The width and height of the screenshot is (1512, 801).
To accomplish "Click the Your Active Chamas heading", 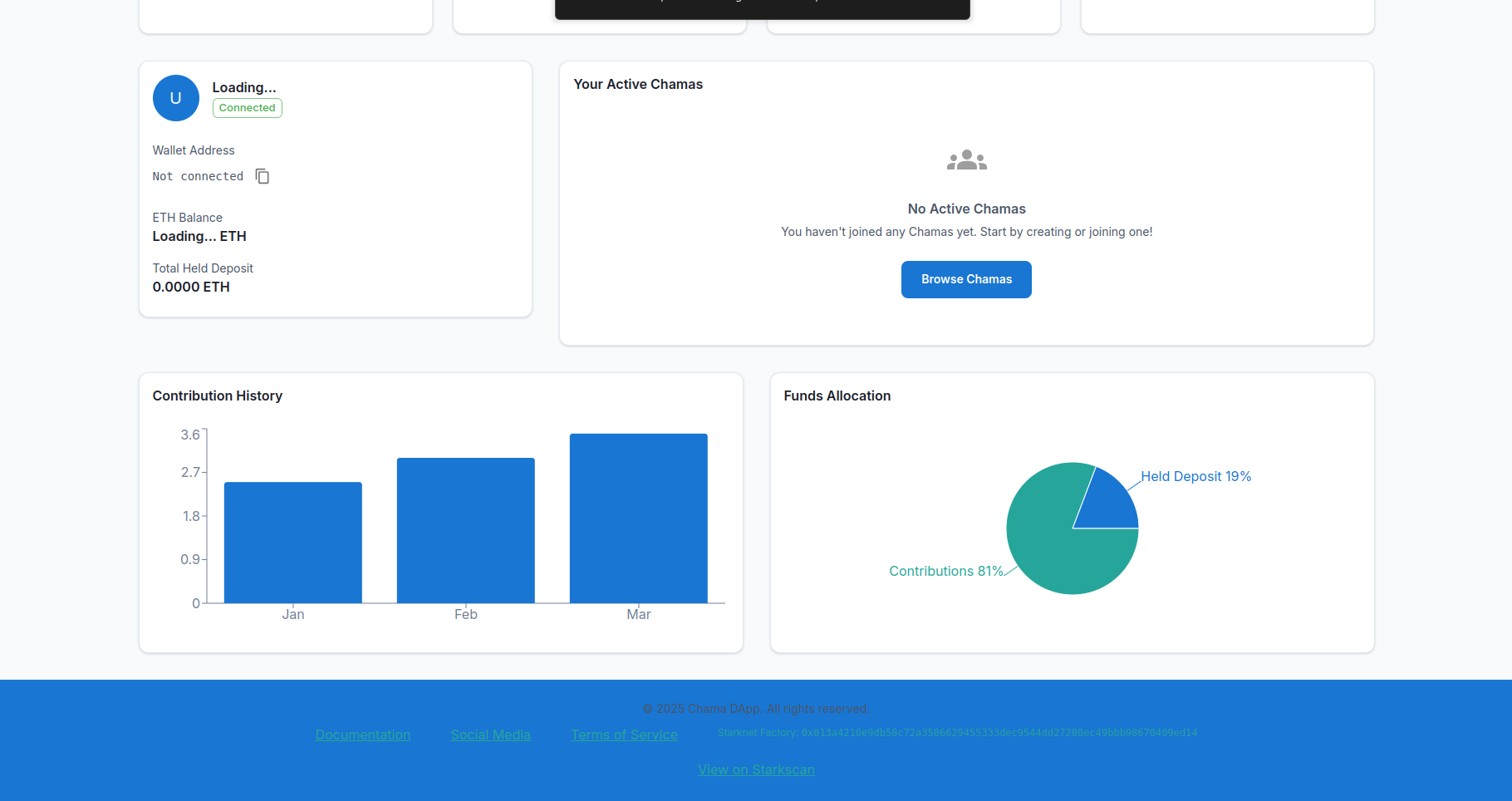I will click(x=638, y=84).
